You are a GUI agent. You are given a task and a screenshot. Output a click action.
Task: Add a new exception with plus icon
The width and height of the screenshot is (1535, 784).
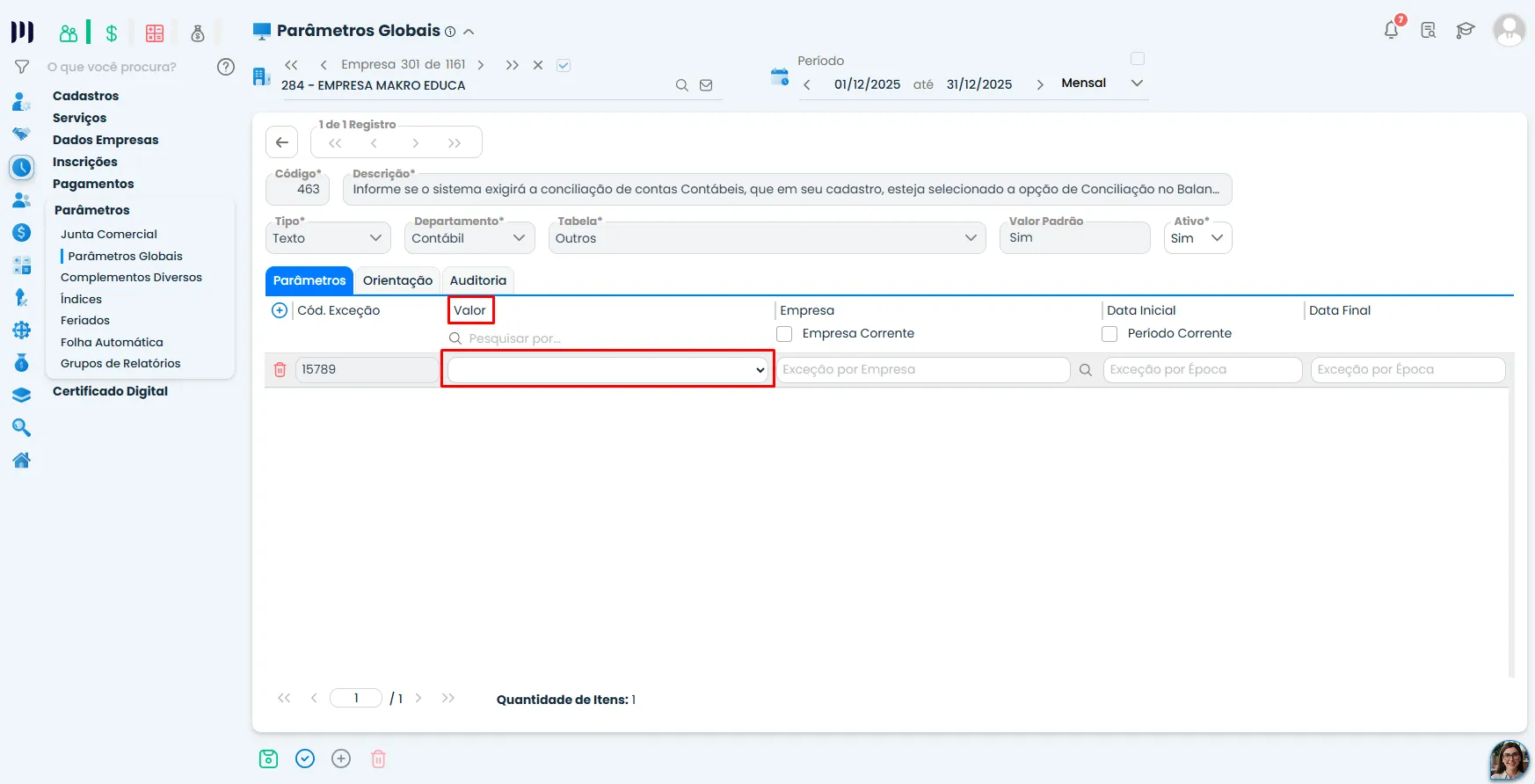(280, 310)
